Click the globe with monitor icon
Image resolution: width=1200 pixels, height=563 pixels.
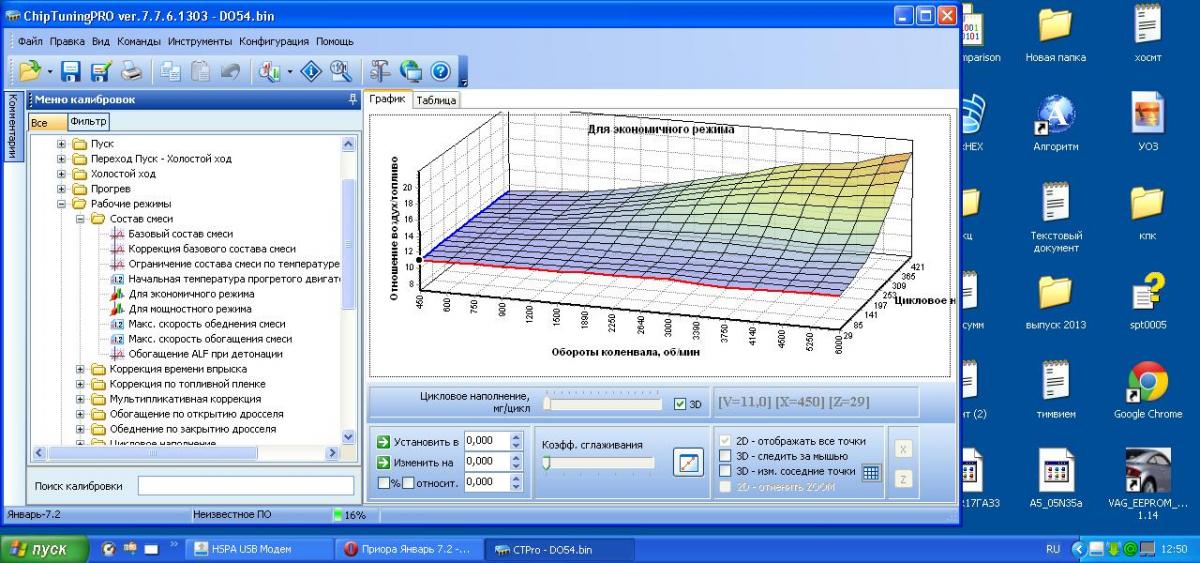click(x=410, y=71)
